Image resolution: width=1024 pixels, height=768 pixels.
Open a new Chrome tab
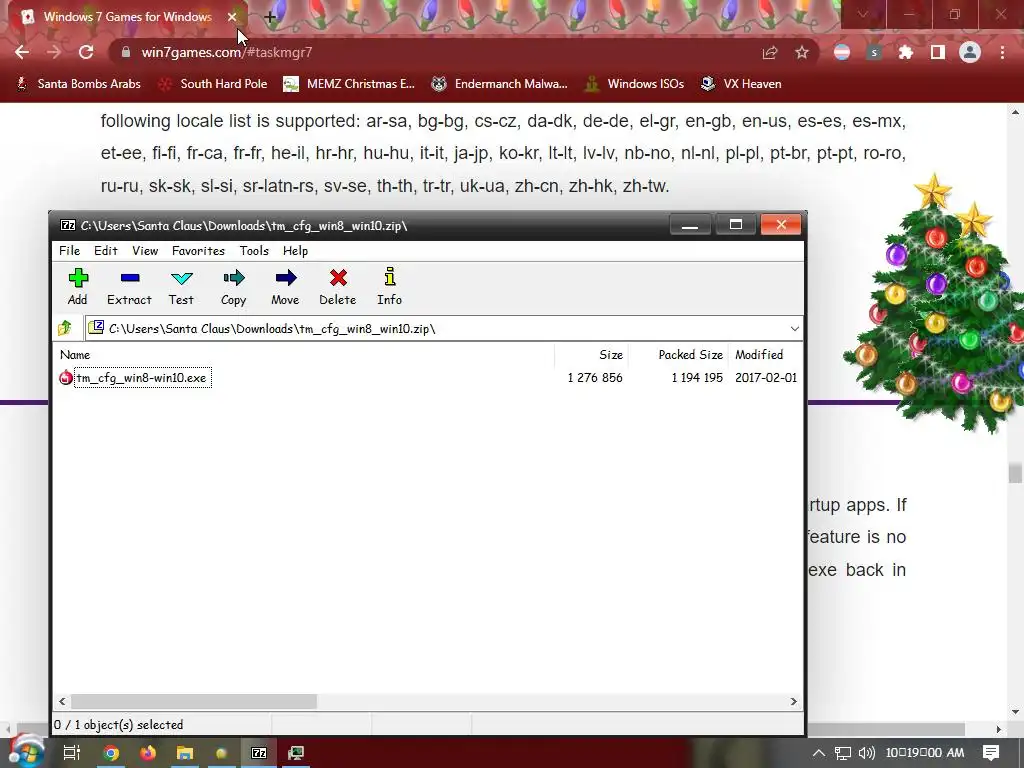[270, 18]
